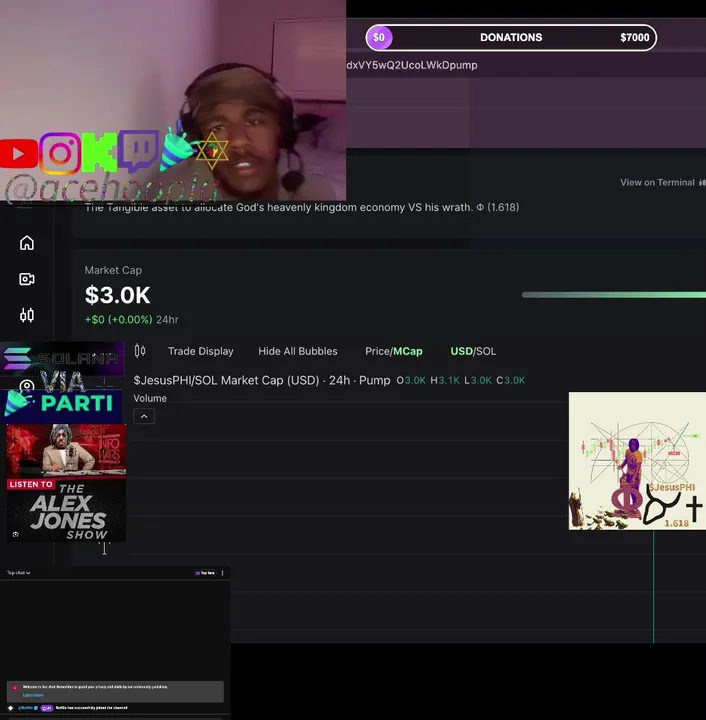Click the green Kick logo on the webcam overlay
This screenshot has width=706, height=720.
pos(100,152)
